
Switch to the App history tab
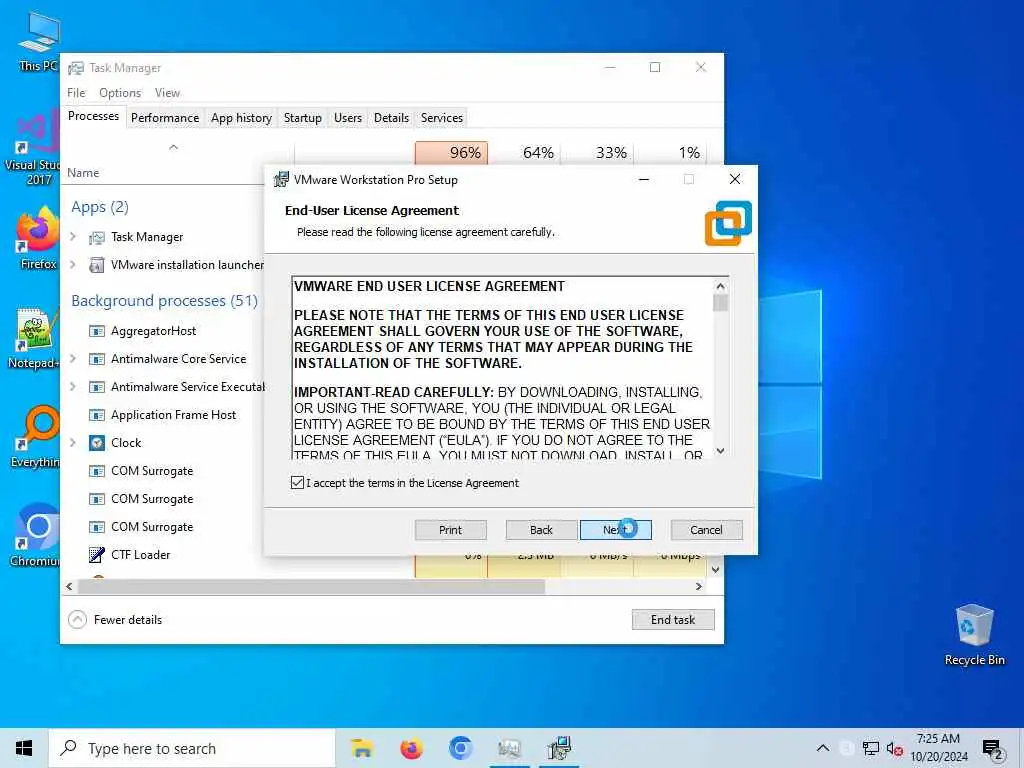tap(241, 118)
